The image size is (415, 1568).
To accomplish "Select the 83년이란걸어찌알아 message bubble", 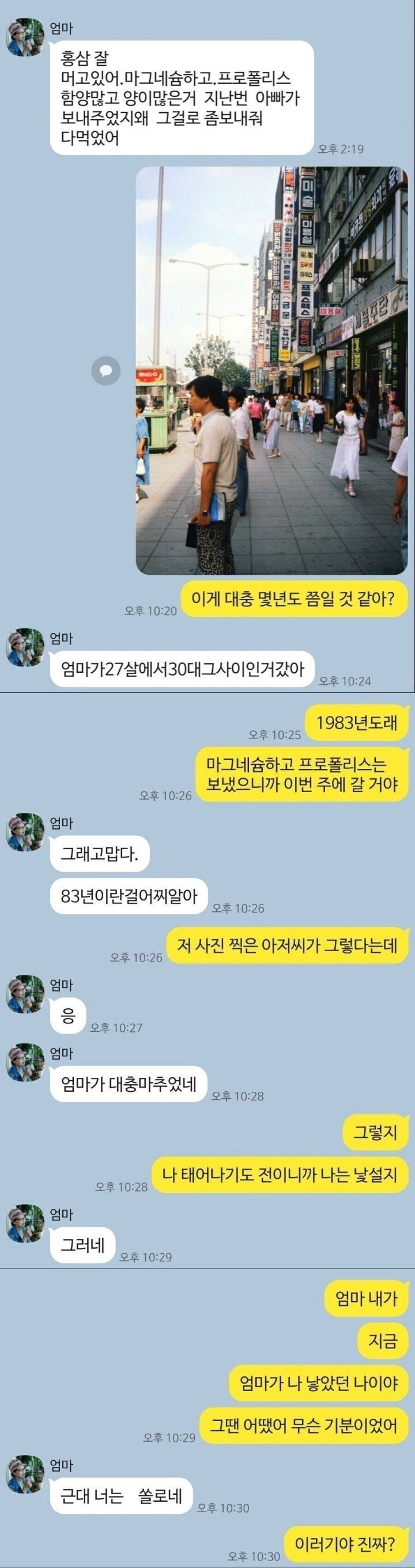I will coord(129,896).
